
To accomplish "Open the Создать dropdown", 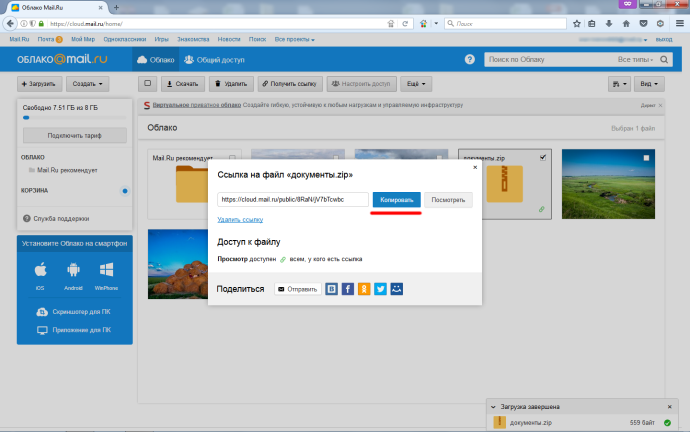I will (x=89, y=85).
